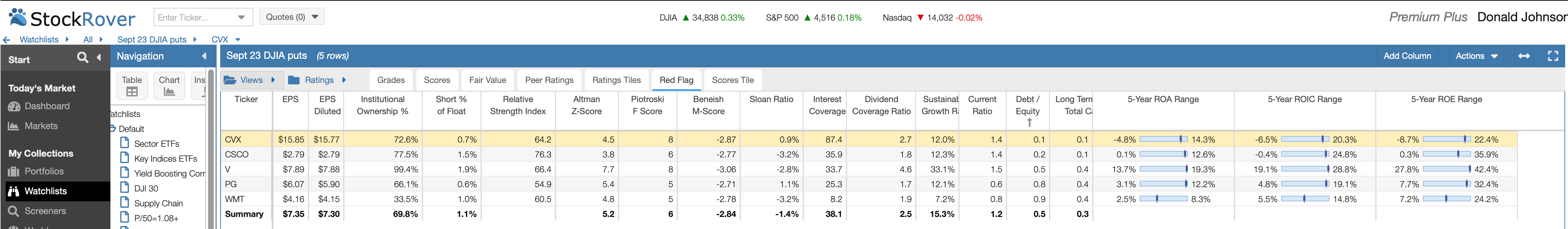The height and width of the screenshot is (229, 1568).
Task: Open the Yield Boosting watchlist
Action: (x=169, y=174)
